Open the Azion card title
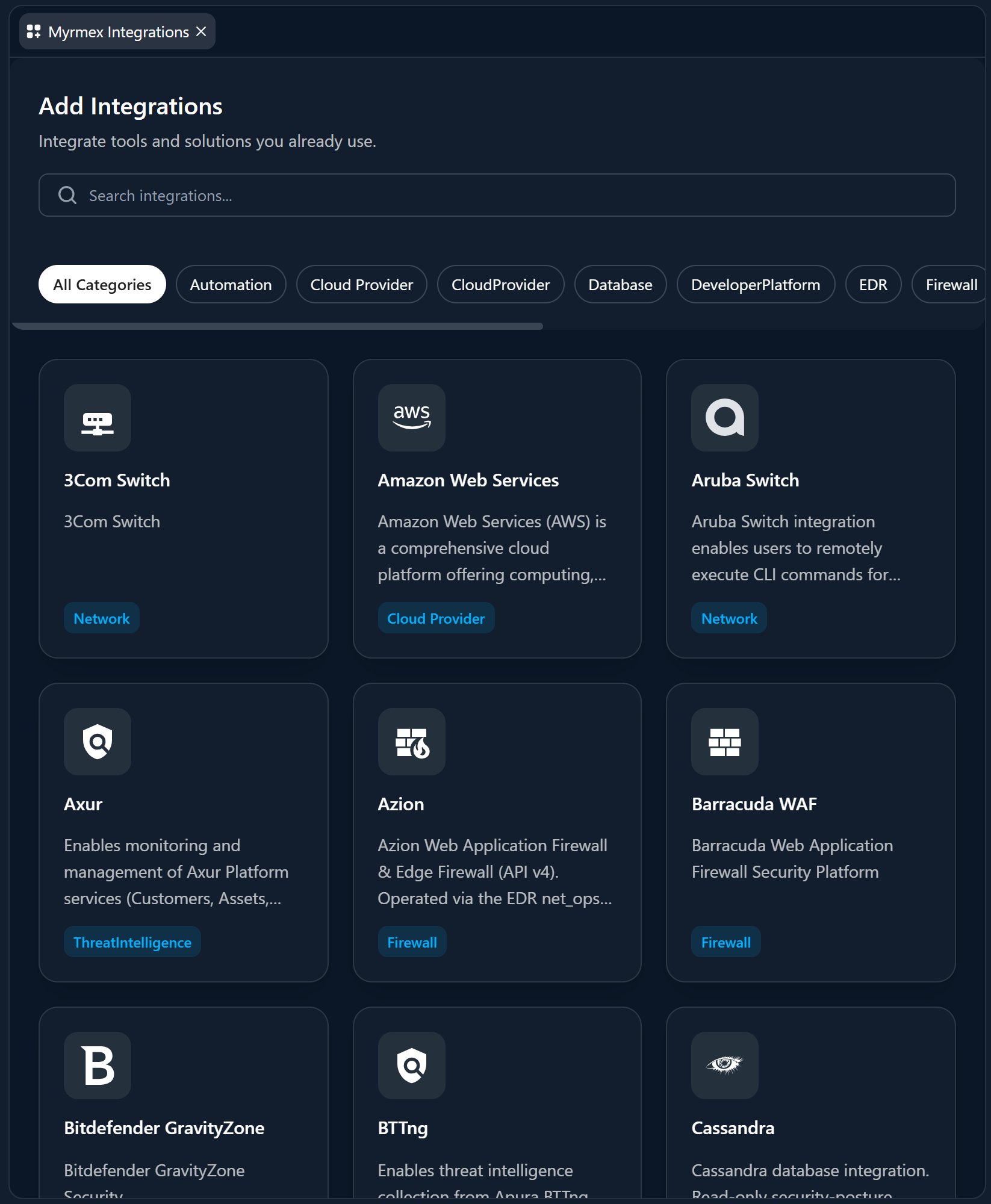The image size is (991, 1204). click(x=401, y=804)
